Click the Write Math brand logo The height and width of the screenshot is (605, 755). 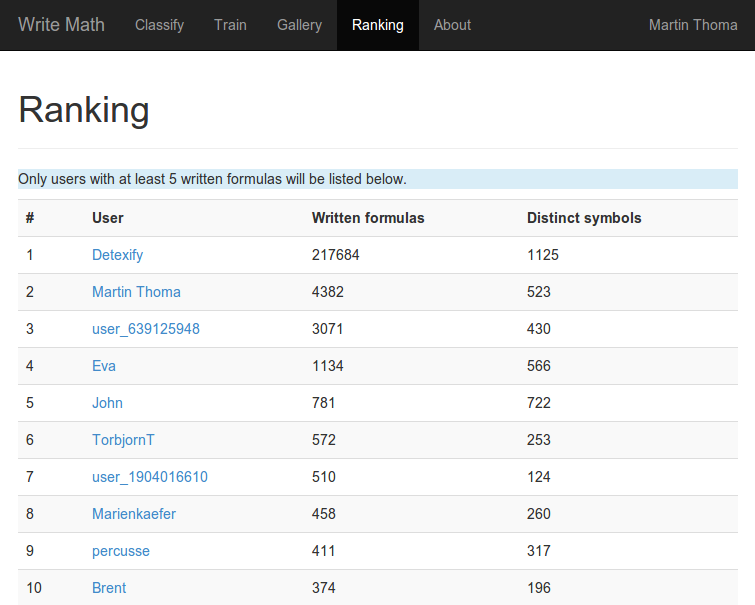pos(61,25)
